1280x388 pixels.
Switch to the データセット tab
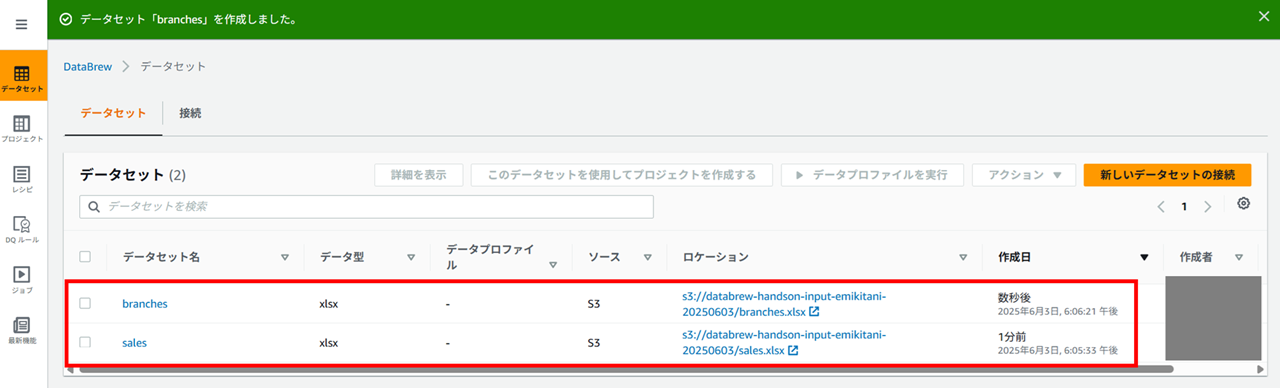[113, 114]
